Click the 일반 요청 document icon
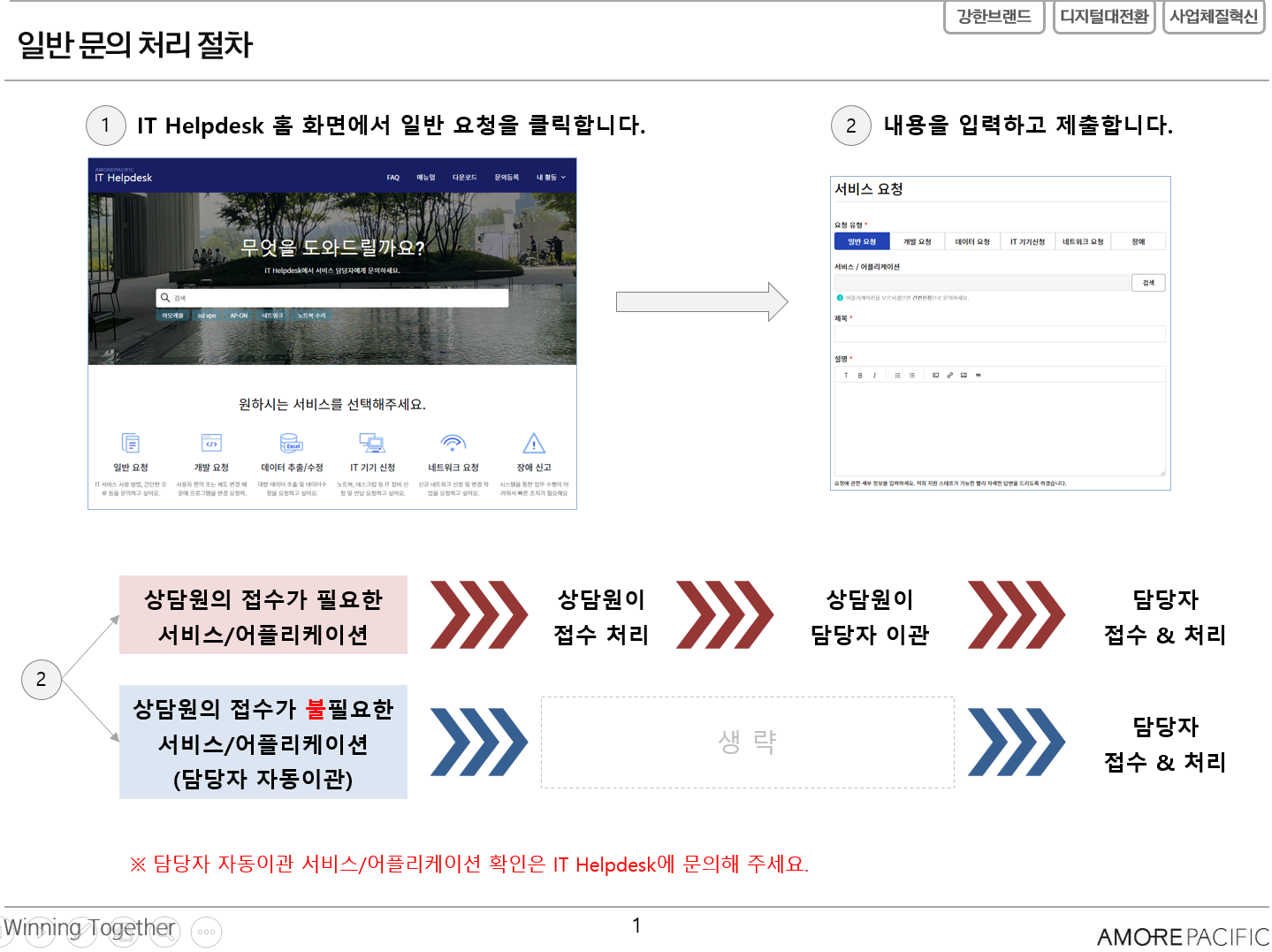This screenshot has width=1272, height=952. click(x=131, y=443)
